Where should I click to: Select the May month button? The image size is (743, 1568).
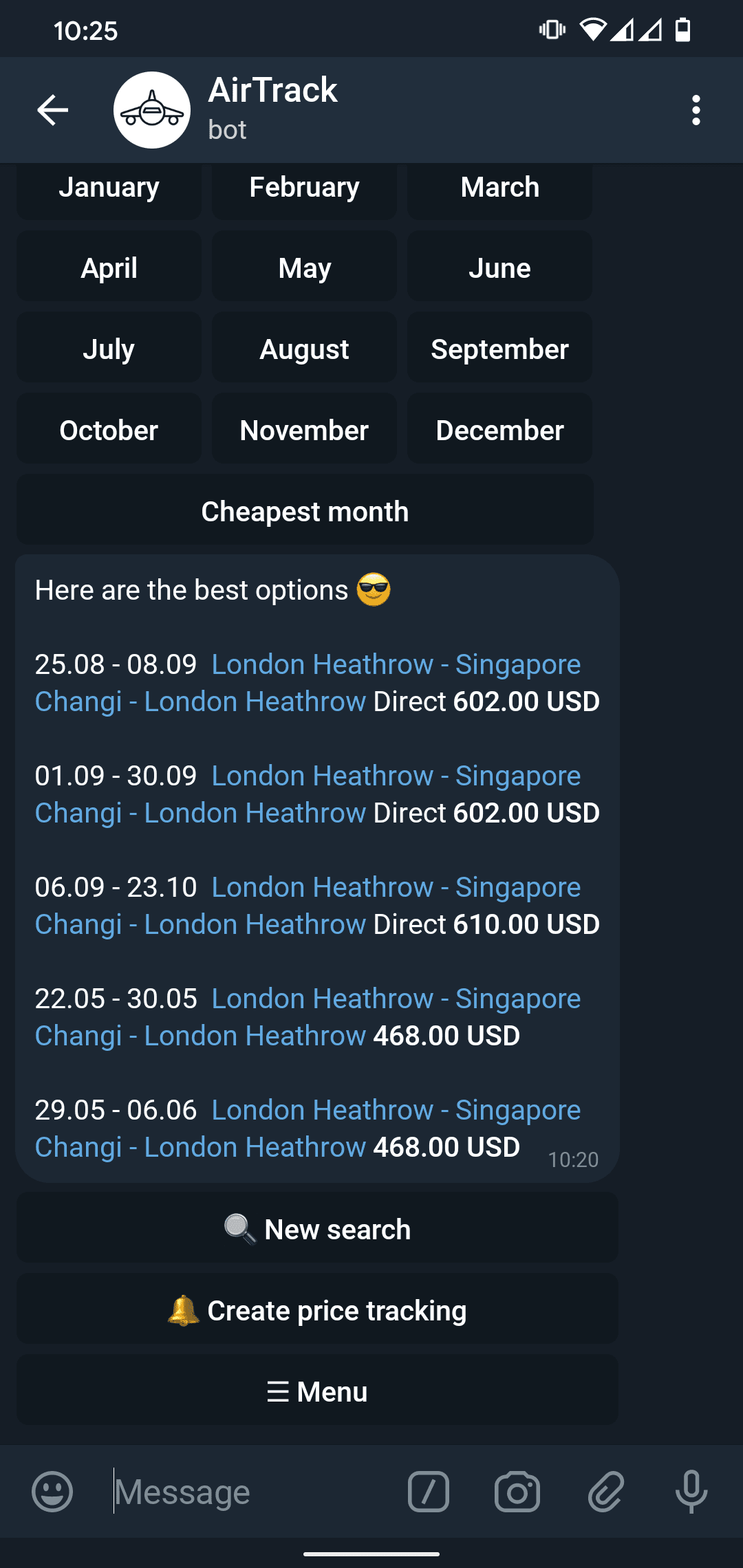pyautogui.click(x=304, y=266)
